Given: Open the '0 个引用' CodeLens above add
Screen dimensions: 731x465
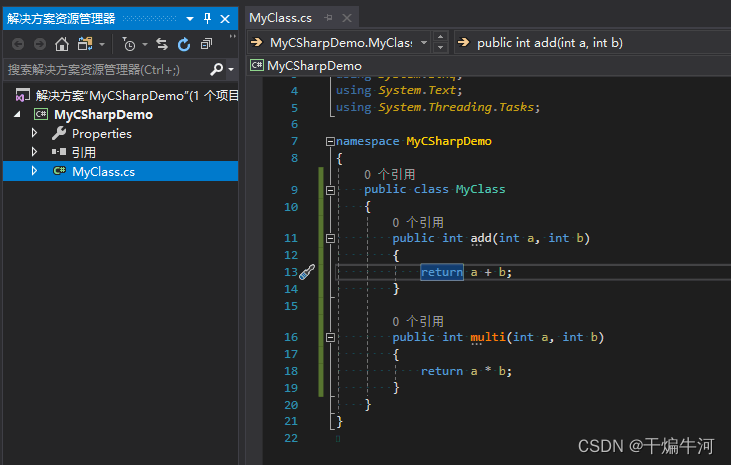Looking at the screenshot, I should tap(418, 222).
